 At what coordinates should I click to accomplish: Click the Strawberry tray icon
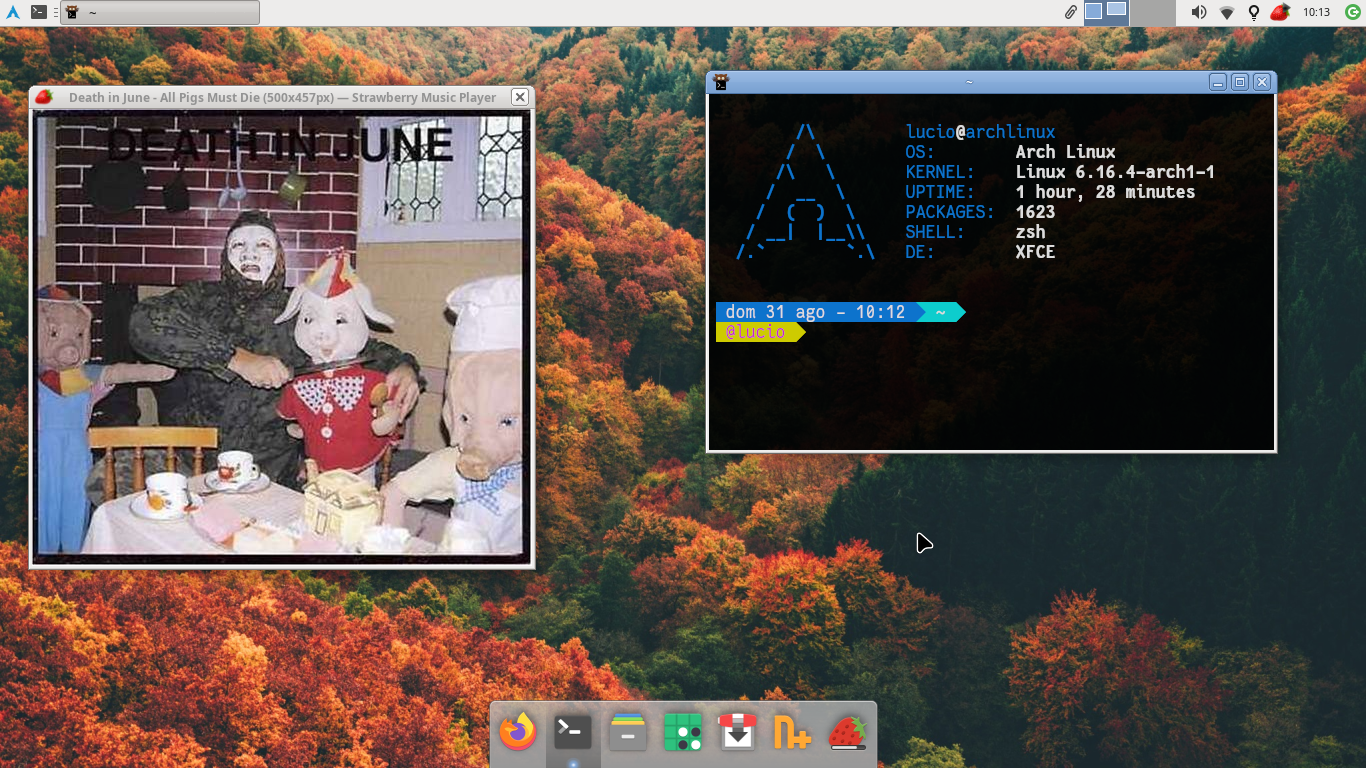[x=1280, y=12]
